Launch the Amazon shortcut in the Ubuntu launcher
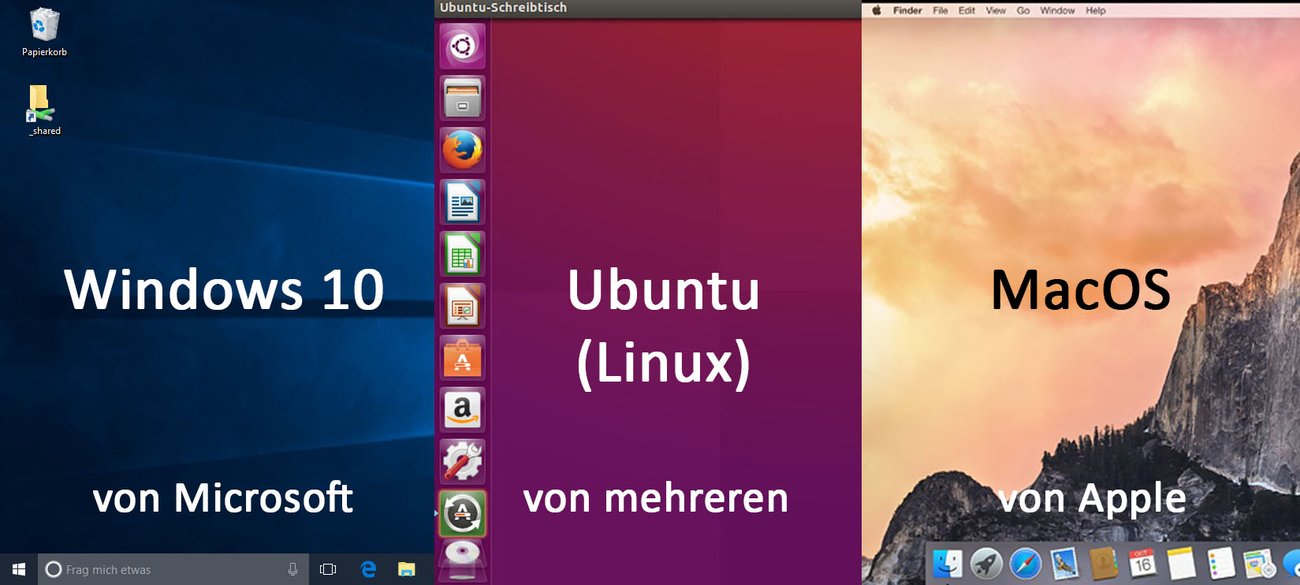The image size is (1300, 585). click(462, 410)
